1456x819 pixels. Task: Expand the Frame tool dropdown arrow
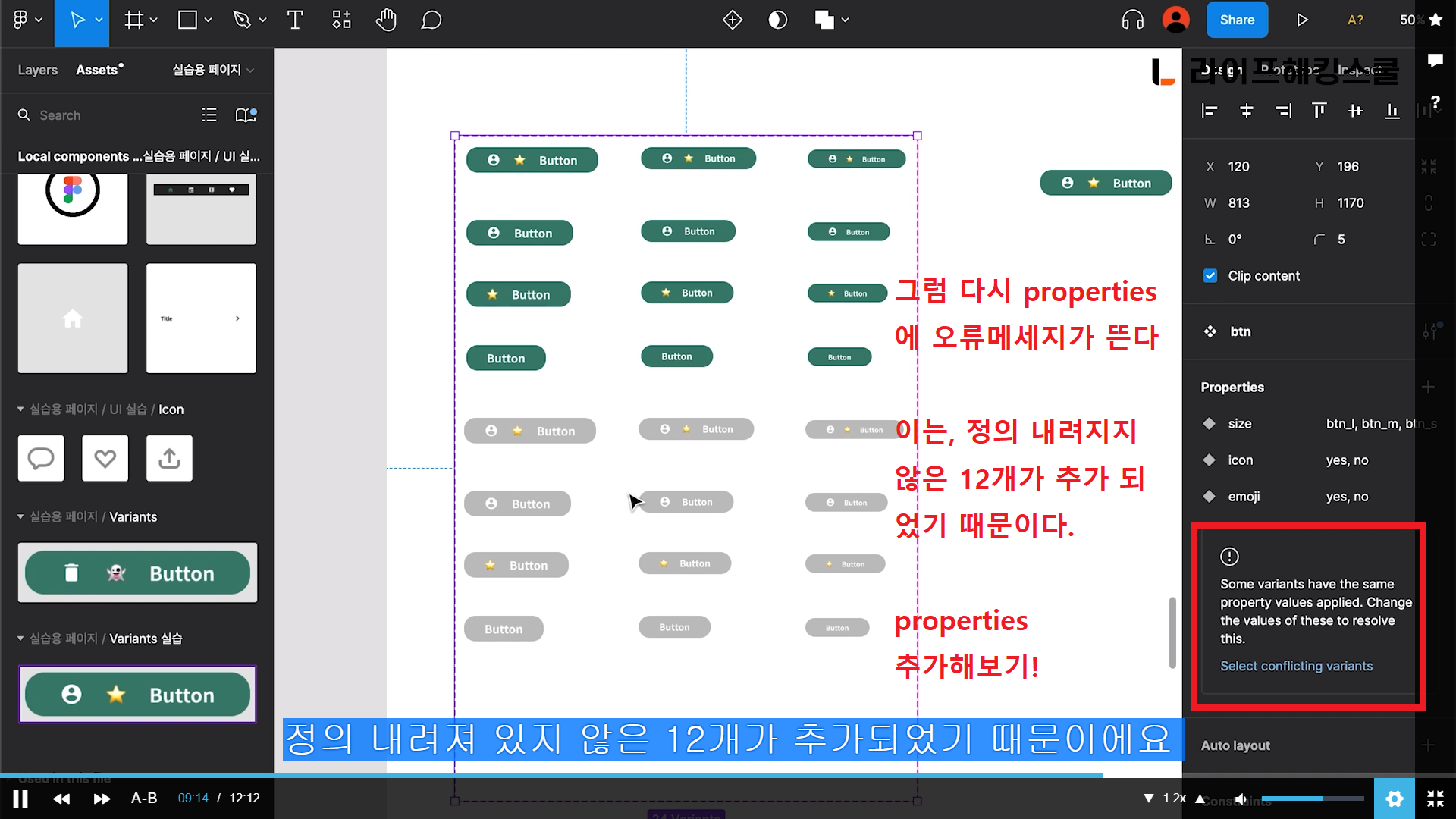click(x=154, y=20)
